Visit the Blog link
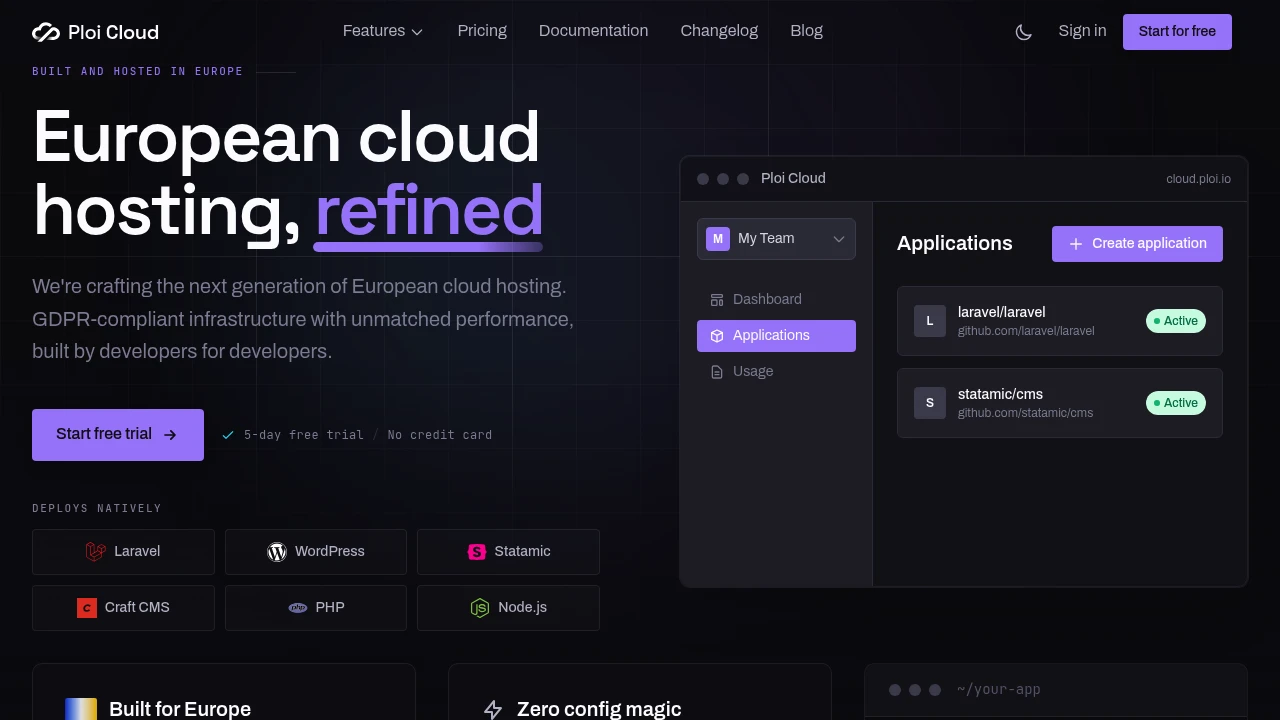Screen dimensions: 1280x720 (806, 31)
